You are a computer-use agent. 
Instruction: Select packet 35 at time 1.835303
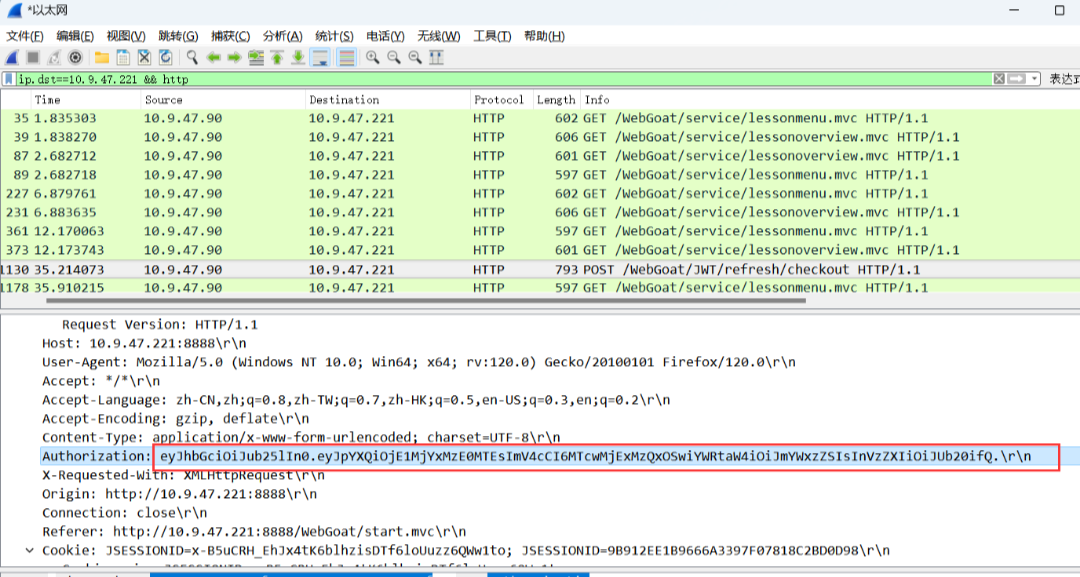point(540,118)
